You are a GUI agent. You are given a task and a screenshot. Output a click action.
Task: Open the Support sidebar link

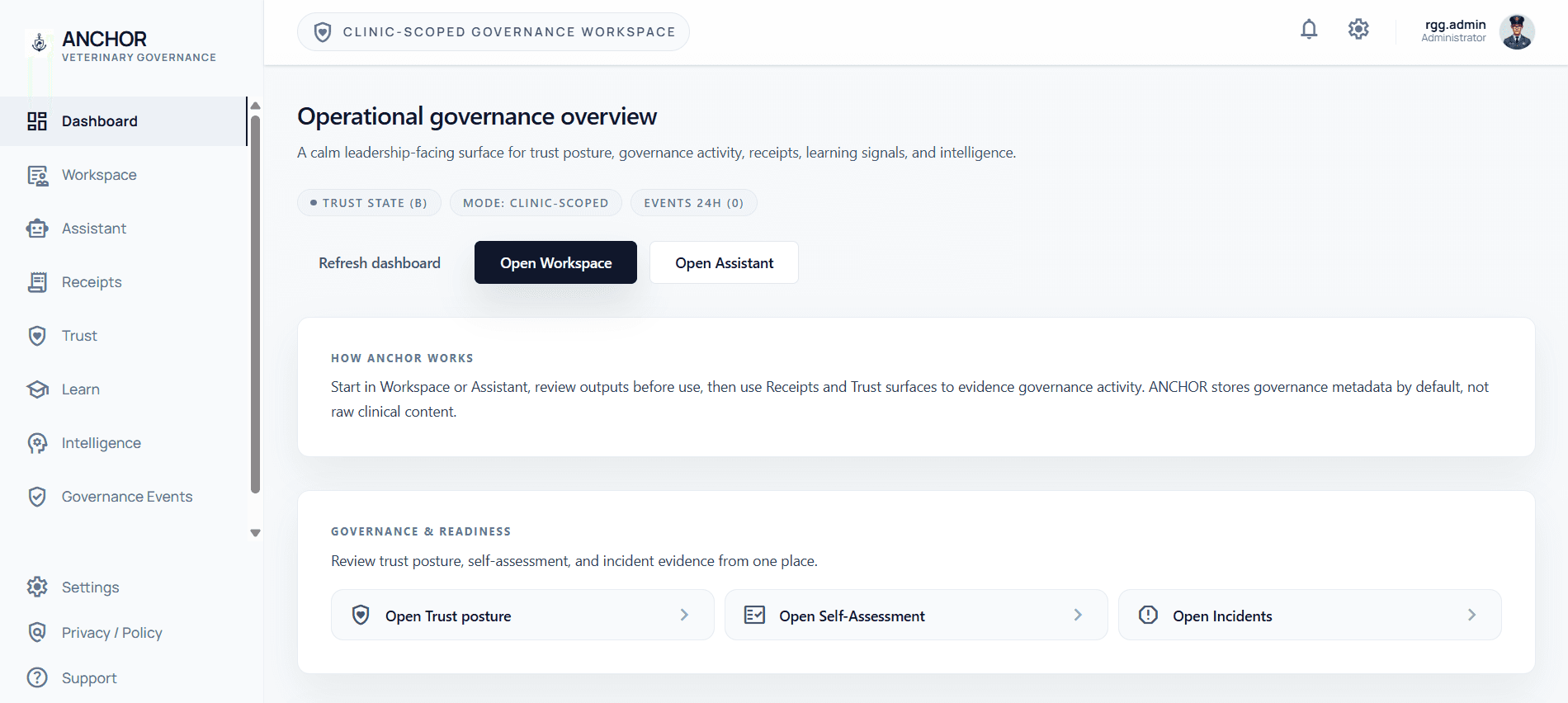click(89, 678)
